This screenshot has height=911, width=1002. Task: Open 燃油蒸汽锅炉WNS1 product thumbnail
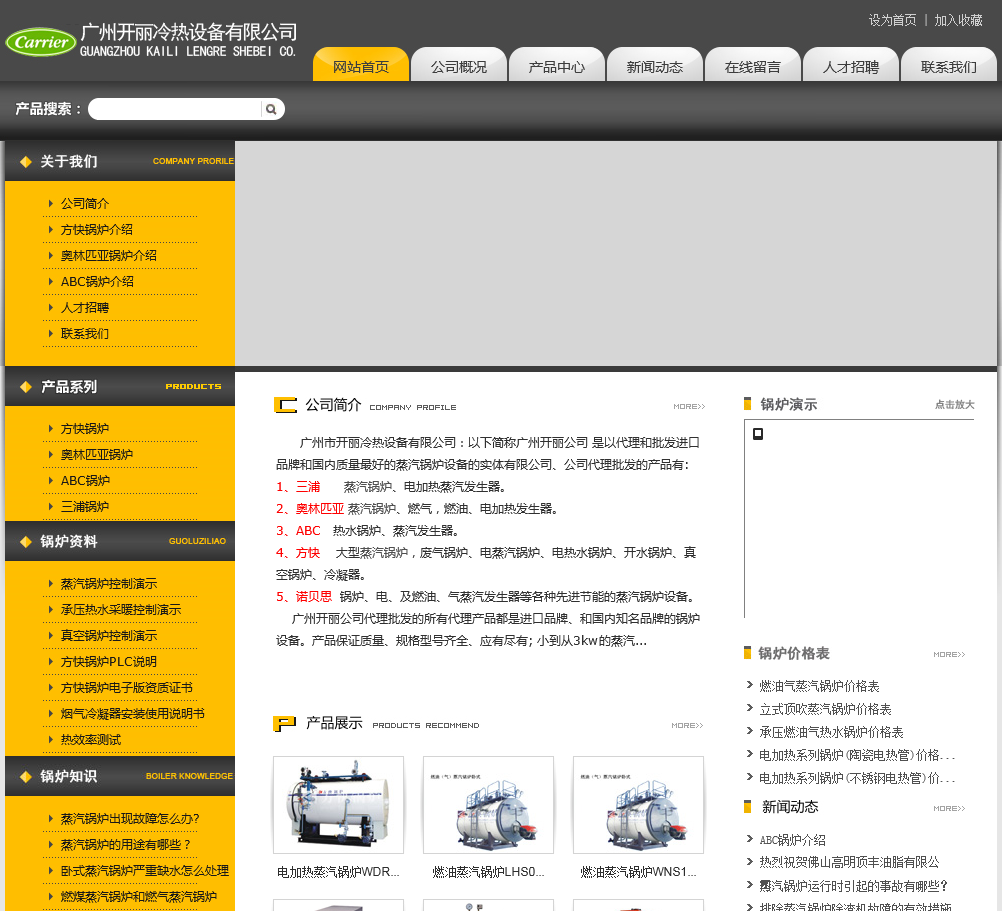pos(638,805)
